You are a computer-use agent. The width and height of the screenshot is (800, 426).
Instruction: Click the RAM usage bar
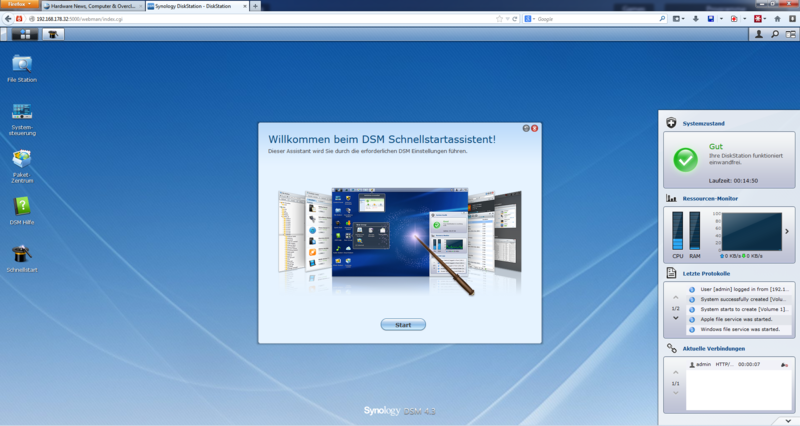click(x=694, y=231)
